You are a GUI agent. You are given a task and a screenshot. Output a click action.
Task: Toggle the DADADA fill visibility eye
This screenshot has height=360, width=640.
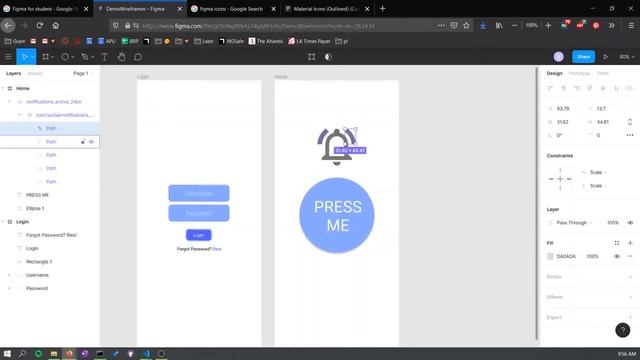point(617,256)
